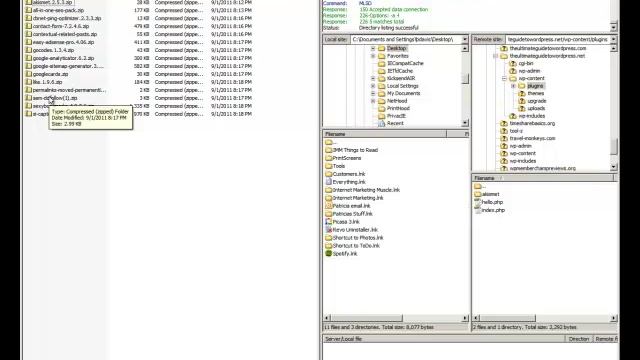Select the googlecards.zip file icon
This screenshot has width=640, height=360.
29,74
